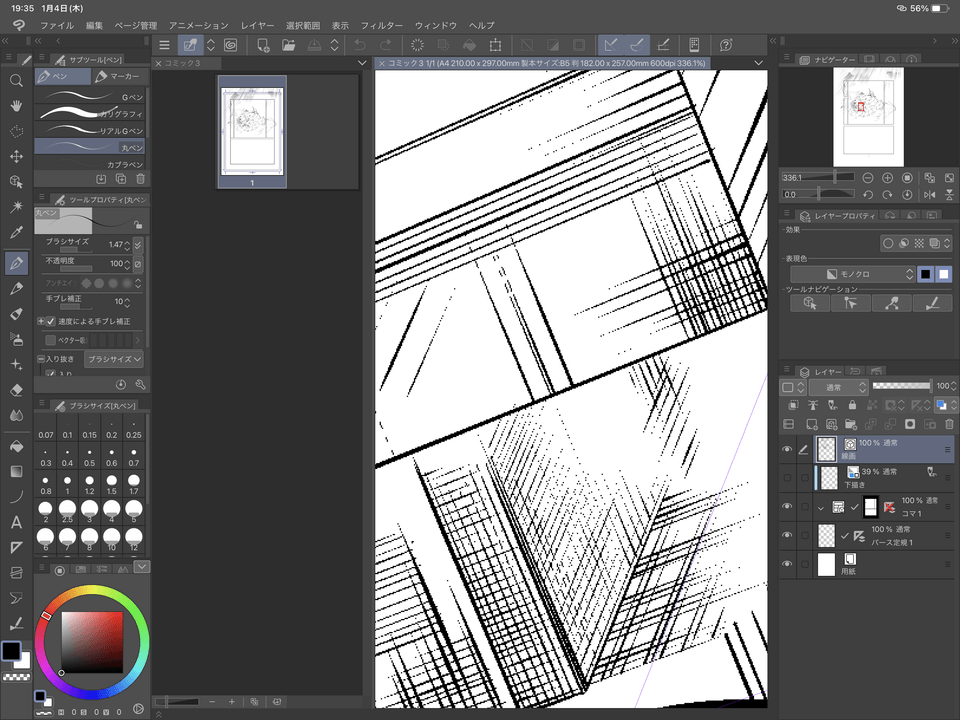Collapse the コマ 1 frame folder
960x720 pixels.
tap(821, 508)
